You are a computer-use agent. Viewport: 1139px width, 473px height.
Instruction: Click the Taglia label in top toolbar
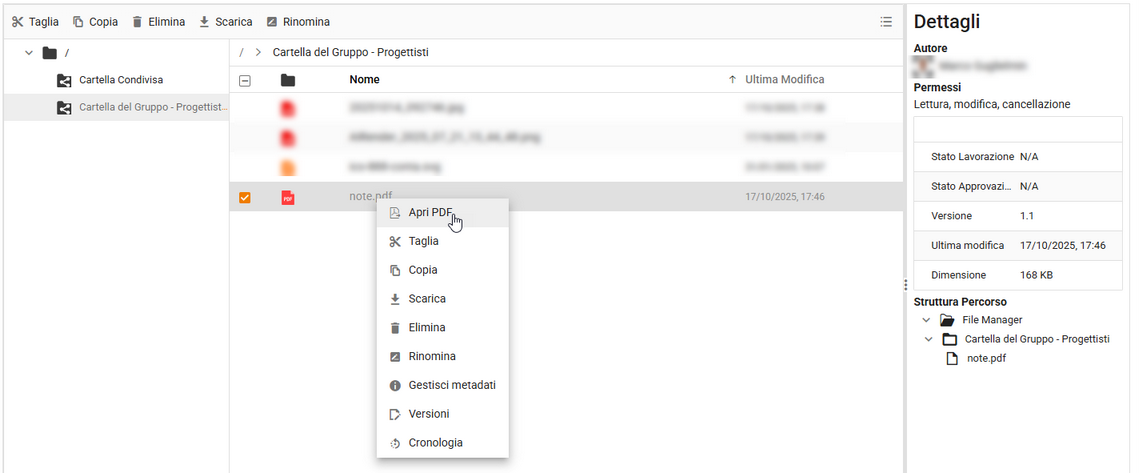click(44, 22)
